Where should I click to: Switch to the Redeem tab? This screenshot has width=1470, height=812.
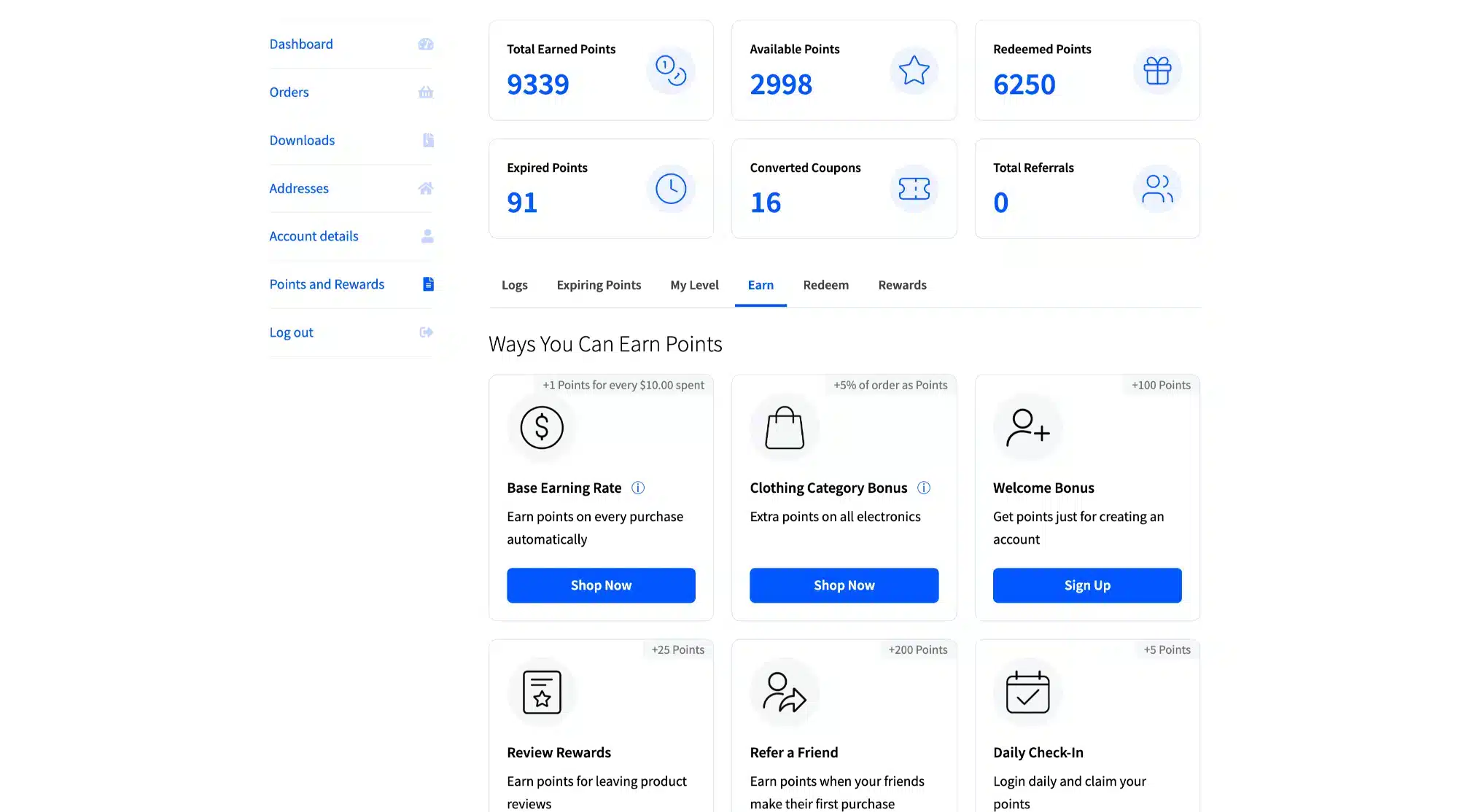click(x=826, y=285)
